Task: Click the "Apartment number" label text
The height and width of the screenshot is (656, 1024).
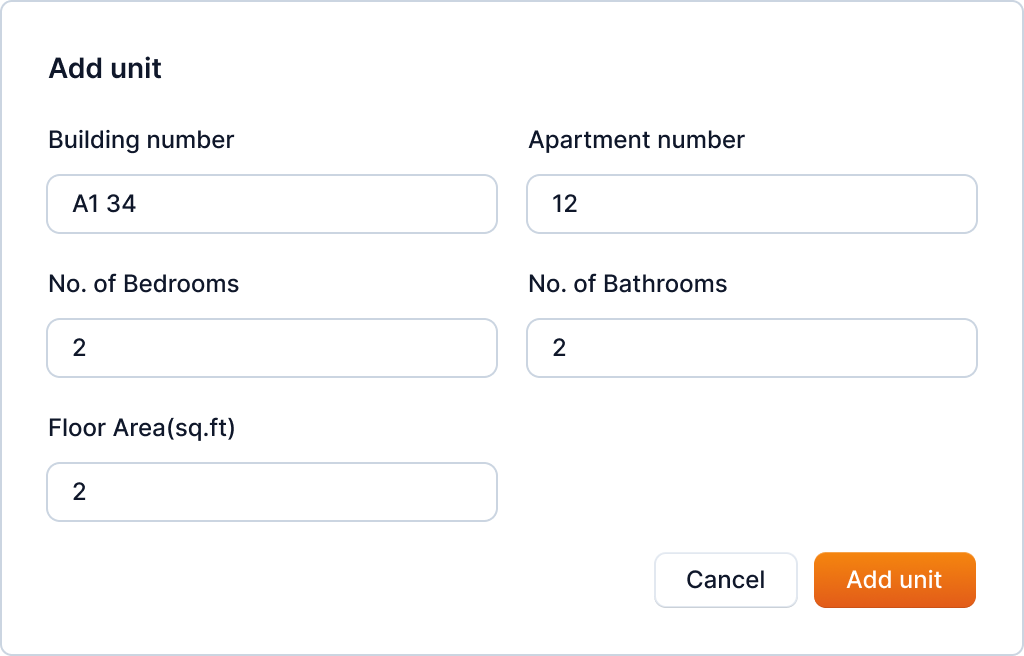Action: (636, 140)
